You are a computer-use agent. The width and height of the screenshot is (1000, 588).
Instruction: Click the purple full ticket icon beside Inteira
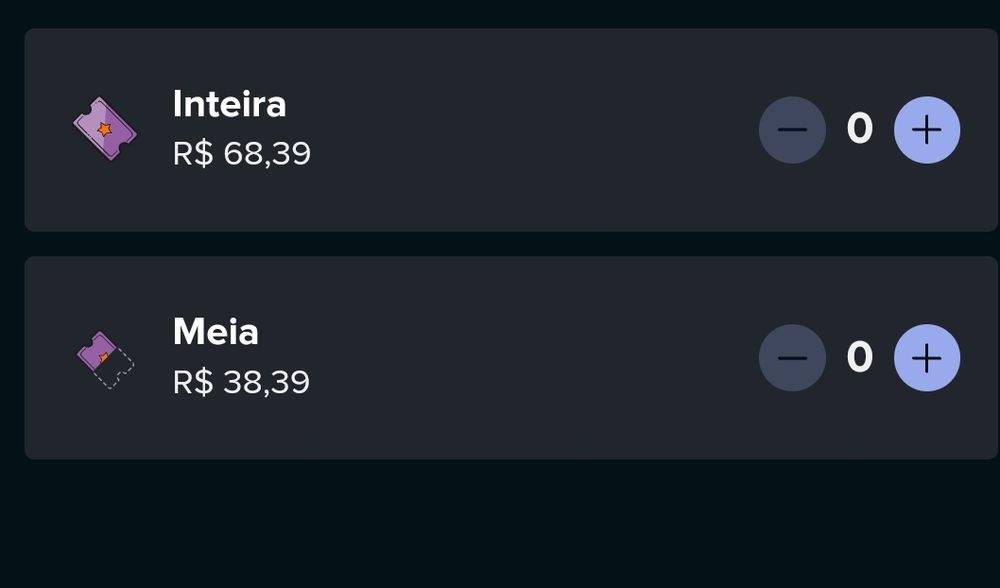click(x=105, y=129)
